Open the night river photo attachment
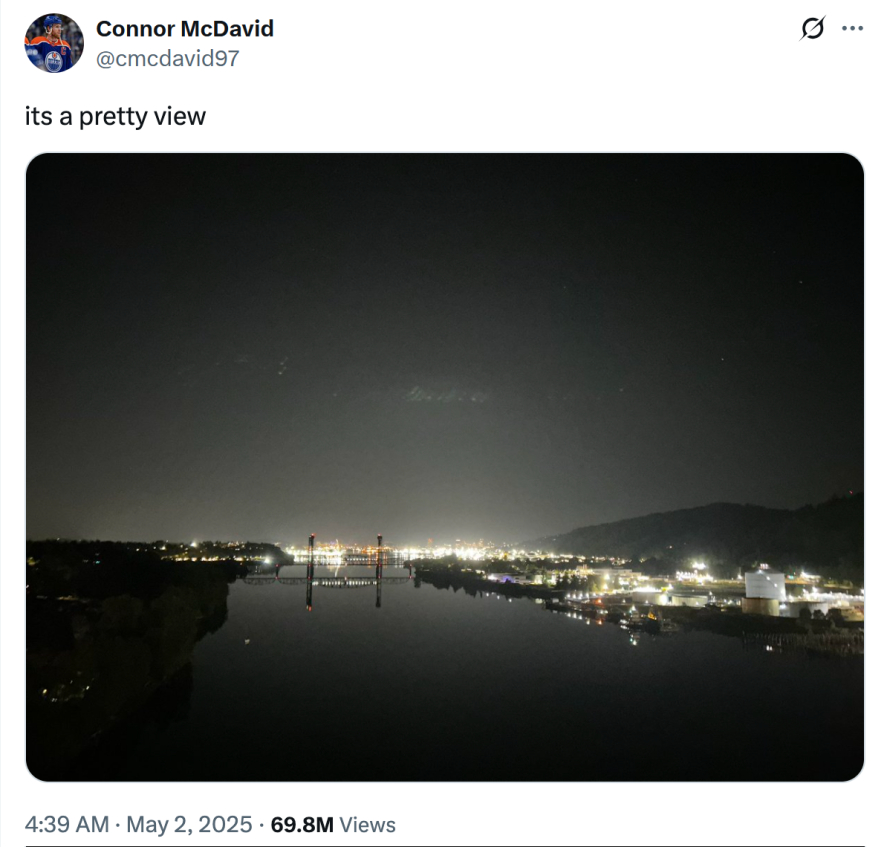The image size is (887, 847). click(x=445, y=467)
